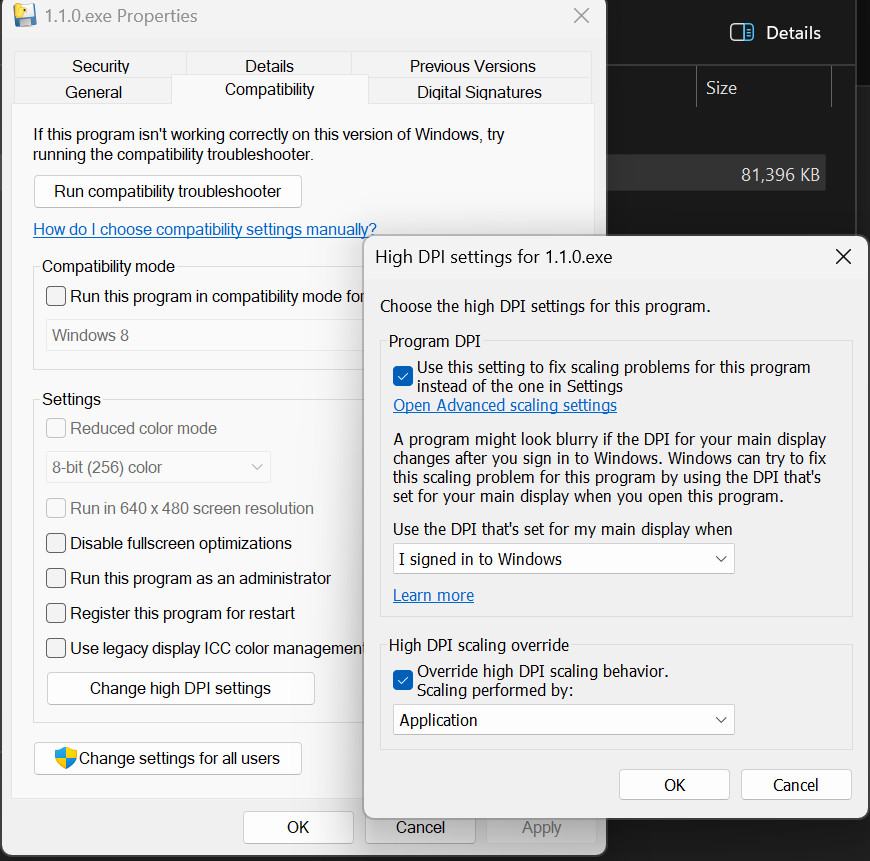Check 'Register this program for restart'
Viewport: 870px width, 861px height.
click(56, 613)
